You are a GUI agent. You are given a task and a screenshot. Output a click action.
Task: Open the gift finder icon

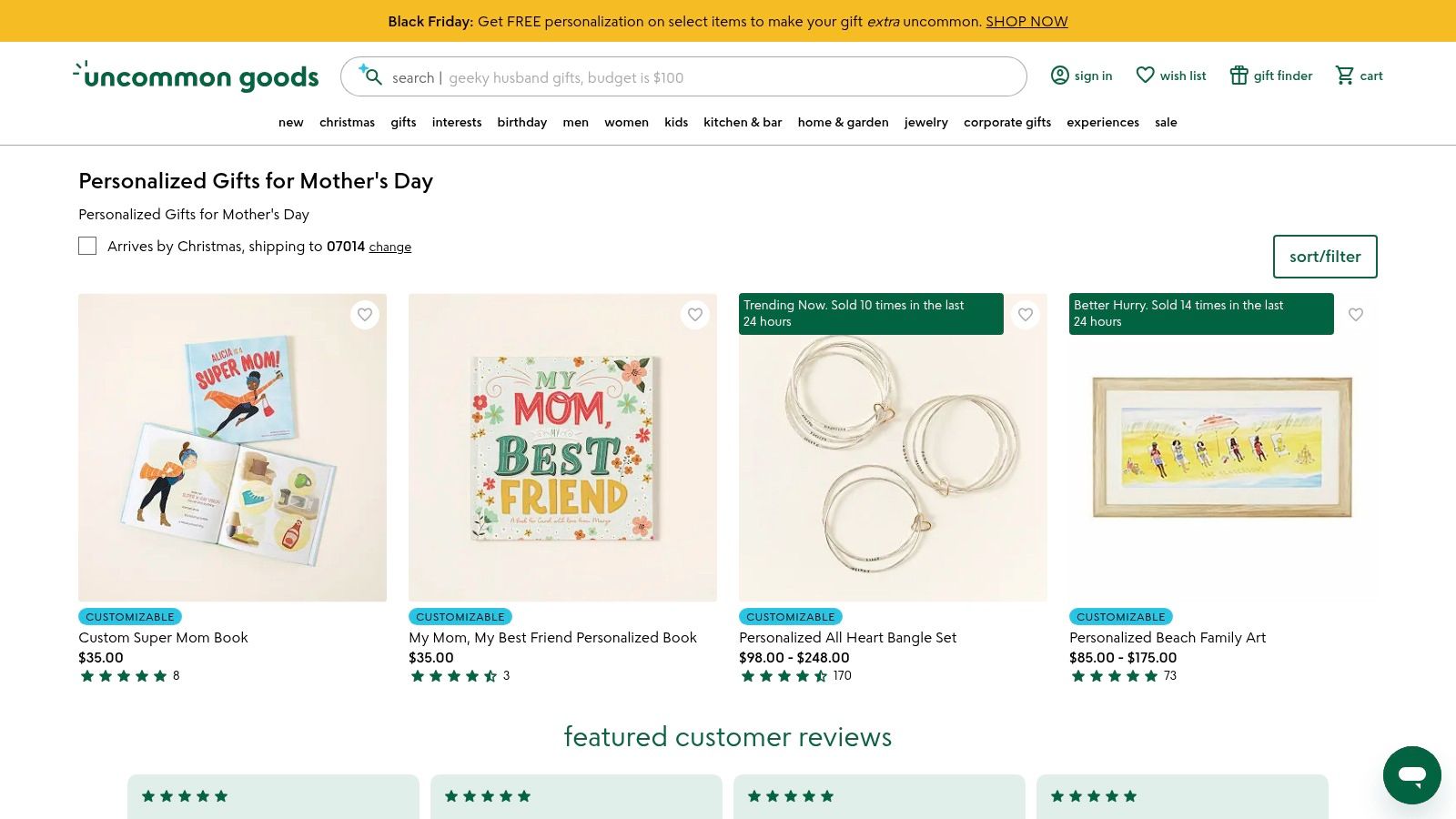point(1239,76)
